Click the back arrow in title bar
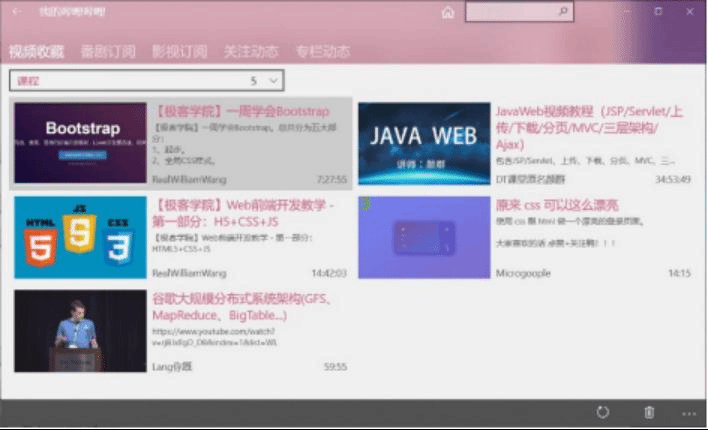Screen dimensions: 708x430 (17, 12)
